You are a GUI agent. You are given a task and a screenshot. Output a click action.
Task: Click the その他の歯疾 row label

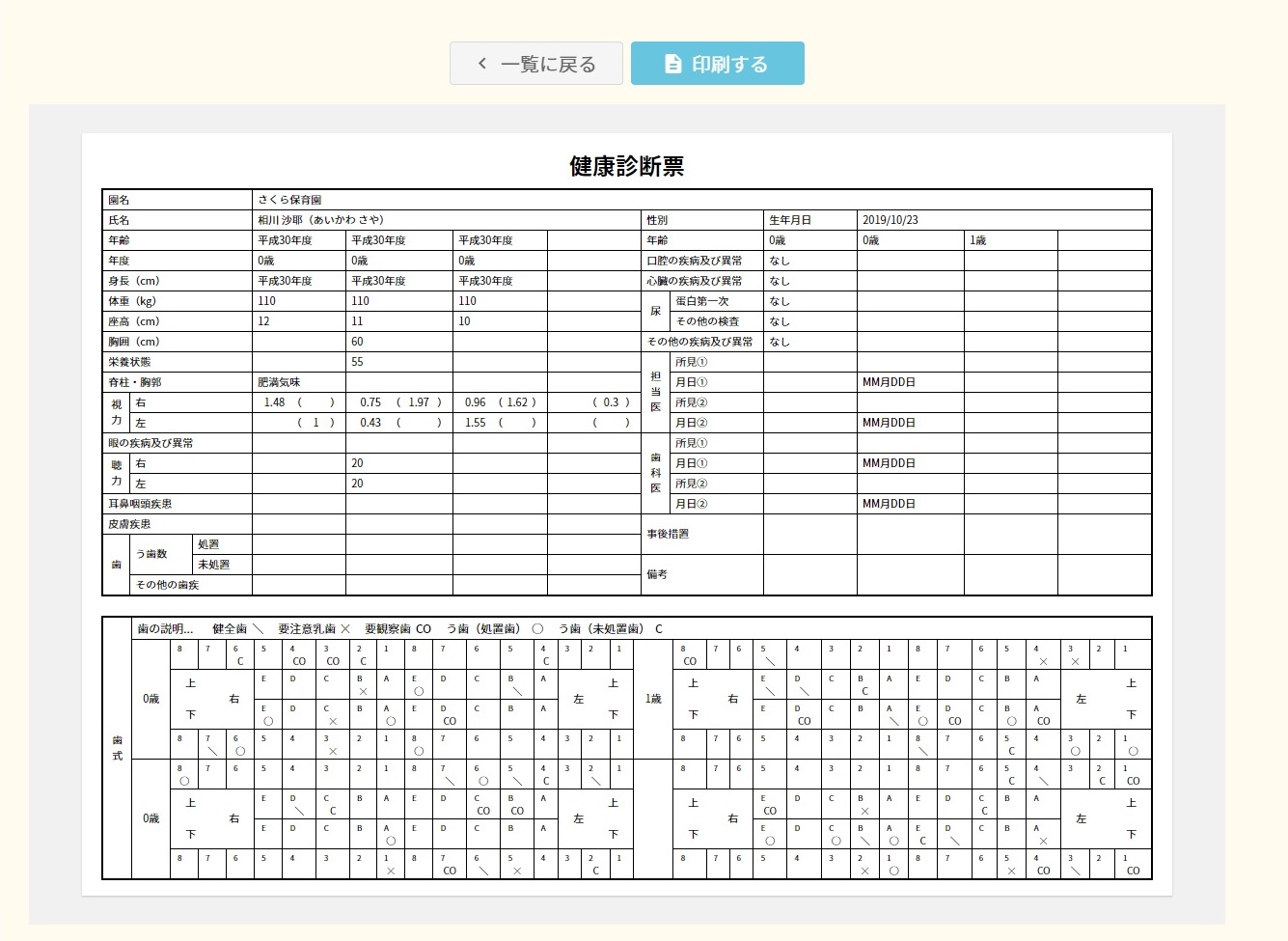[x=167, y=585]
